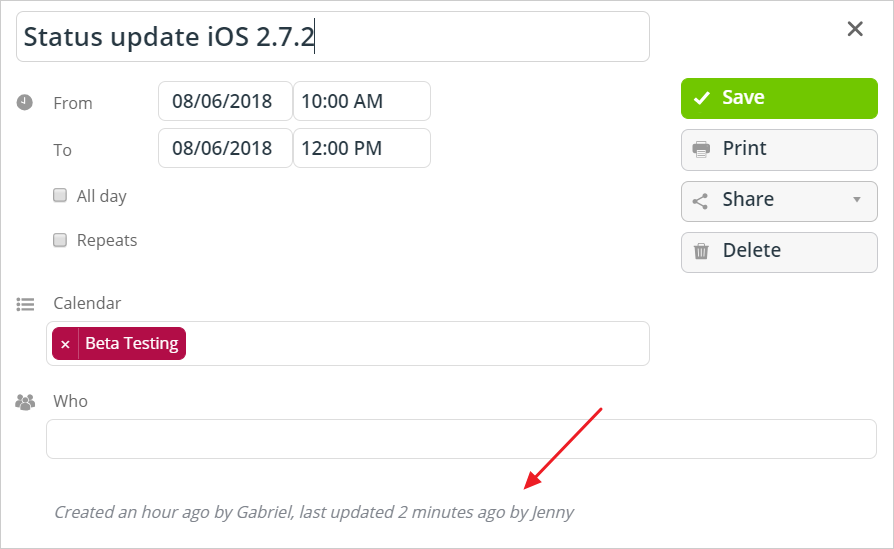
Task: Click the share icon in Share button
Action: coord(700,201)
